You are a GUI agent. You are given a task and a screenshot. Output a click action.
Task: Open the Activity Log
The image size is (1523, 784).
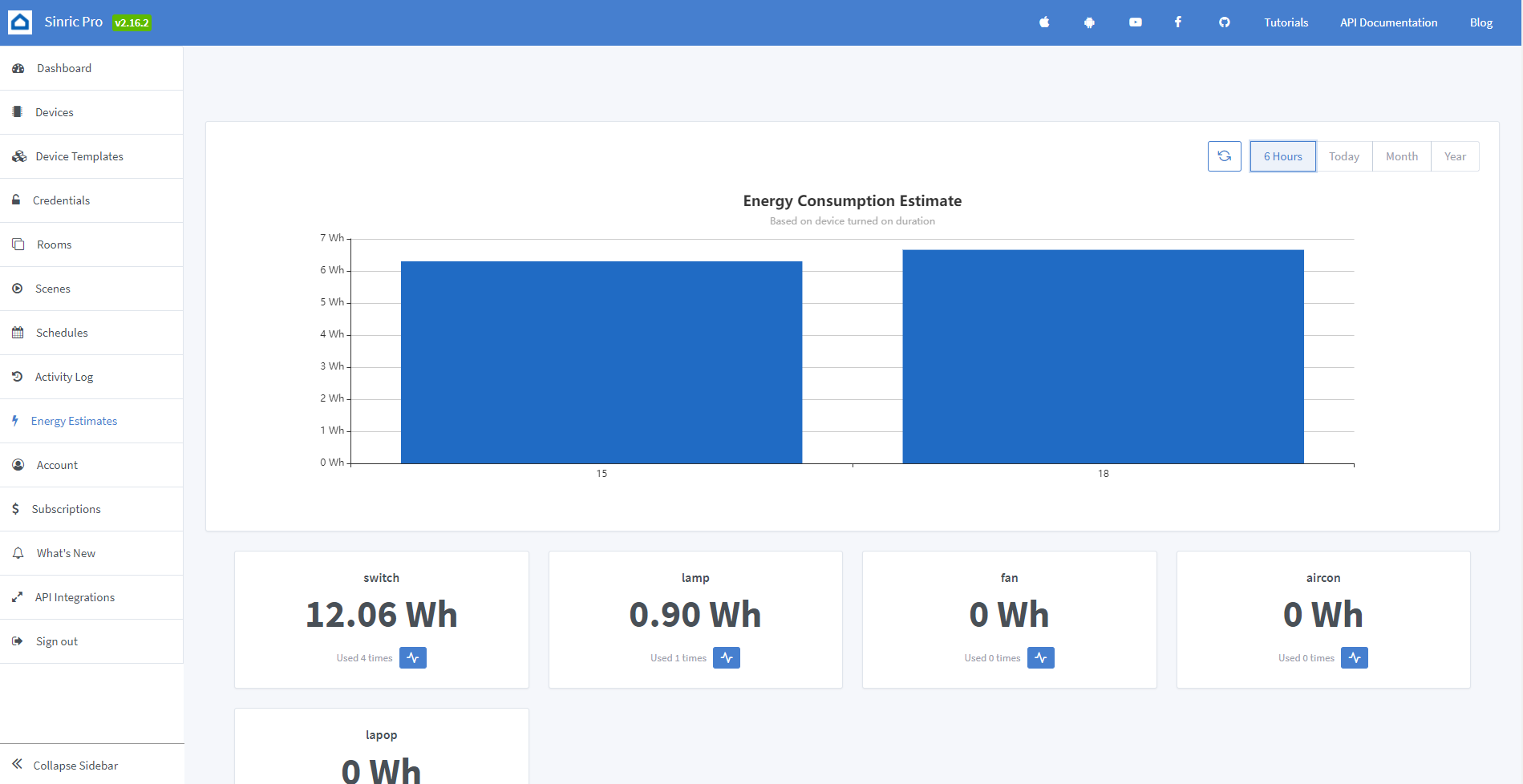point(63,376)
